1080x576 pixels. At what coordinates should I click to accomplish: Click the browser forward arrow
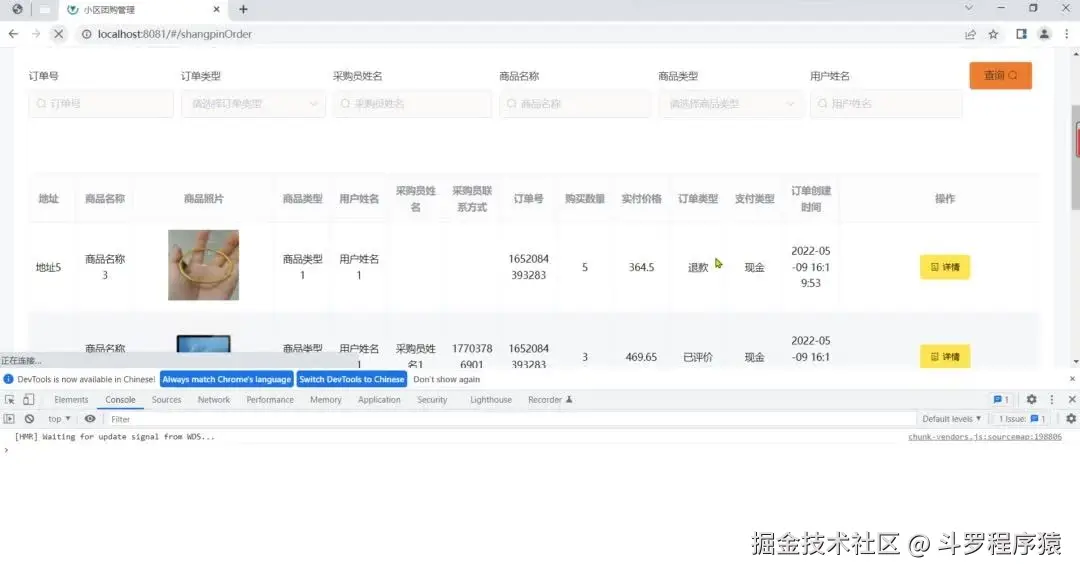tap(36, 34)
